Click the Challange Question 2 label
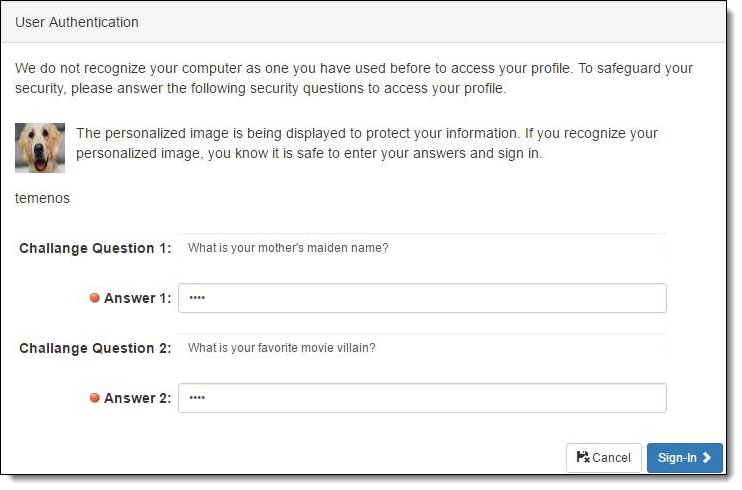The height and width of the screenshot is (490, 742). click(95, 348)
